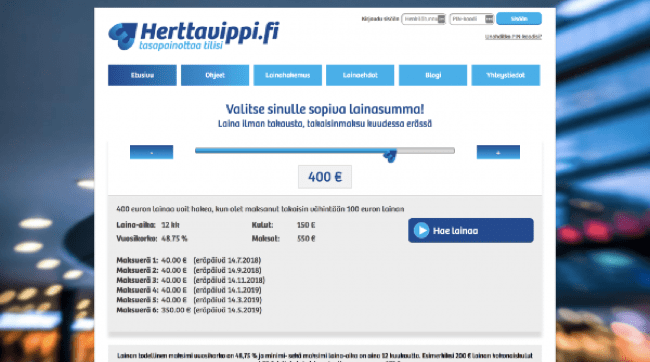This screenshot has height=362, width=650.
Task: Click the Hae lainaa button
Action: (x=471, y=231)
